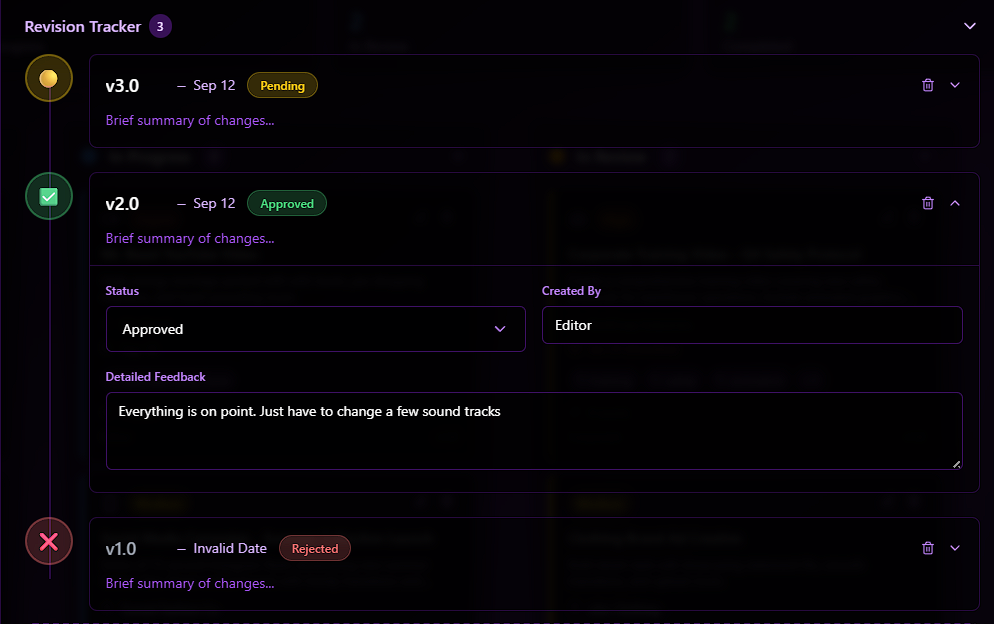The width and height of the screenshot is (994, 624).
Task: Click the green check status icon for v2.0
Action: pos(49,196)
